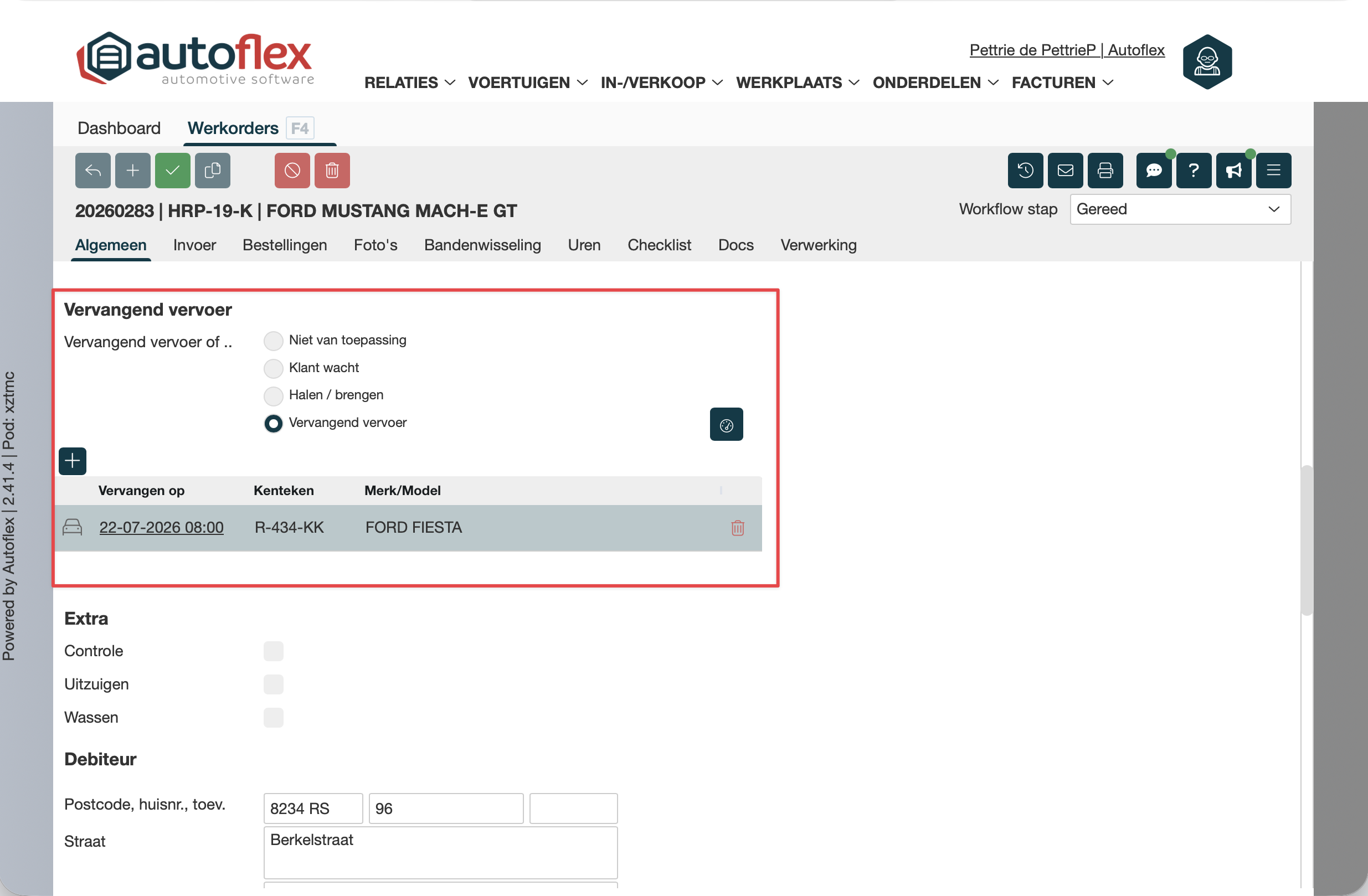Click the Straat field 'Berkelstraat'

click(441, 852)
